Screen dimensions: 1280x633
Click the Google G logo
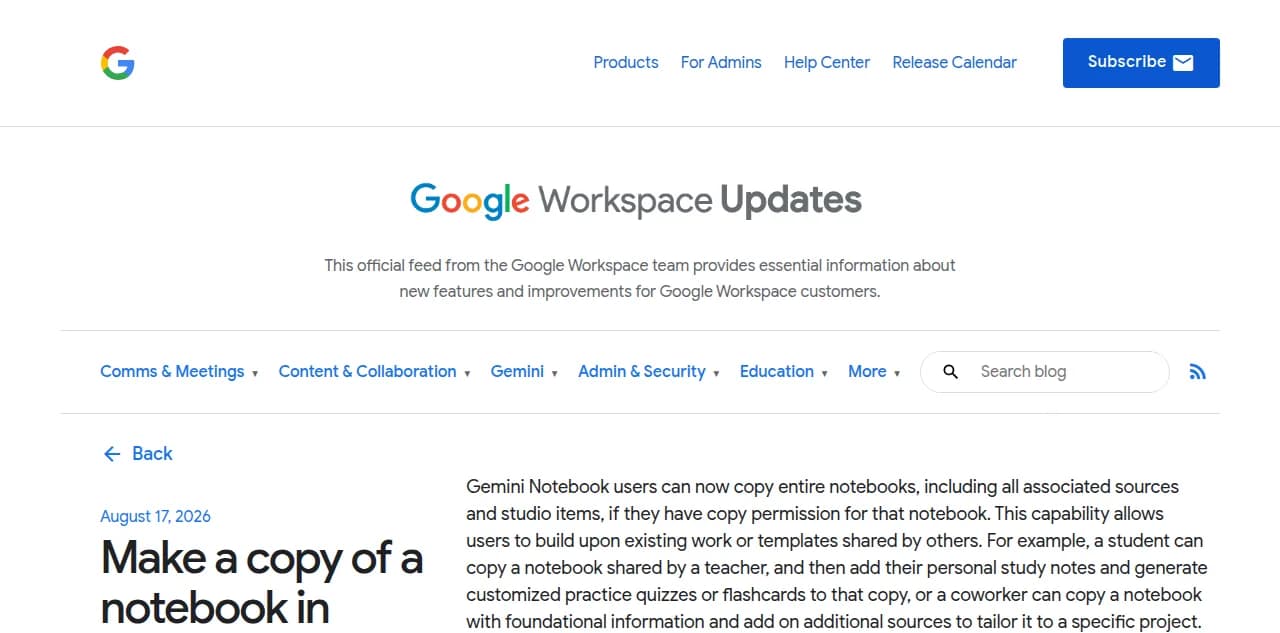117,63
